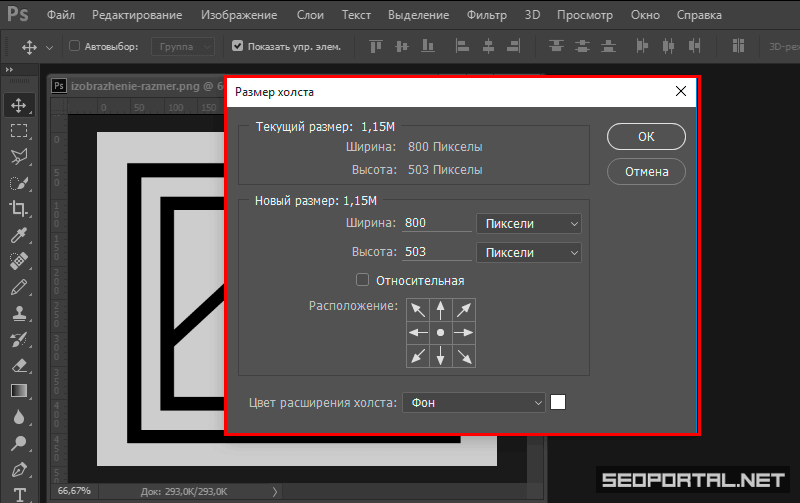Select the Crop tool
The height and width of the screenshot is (503, 800).
pos(18,209)
